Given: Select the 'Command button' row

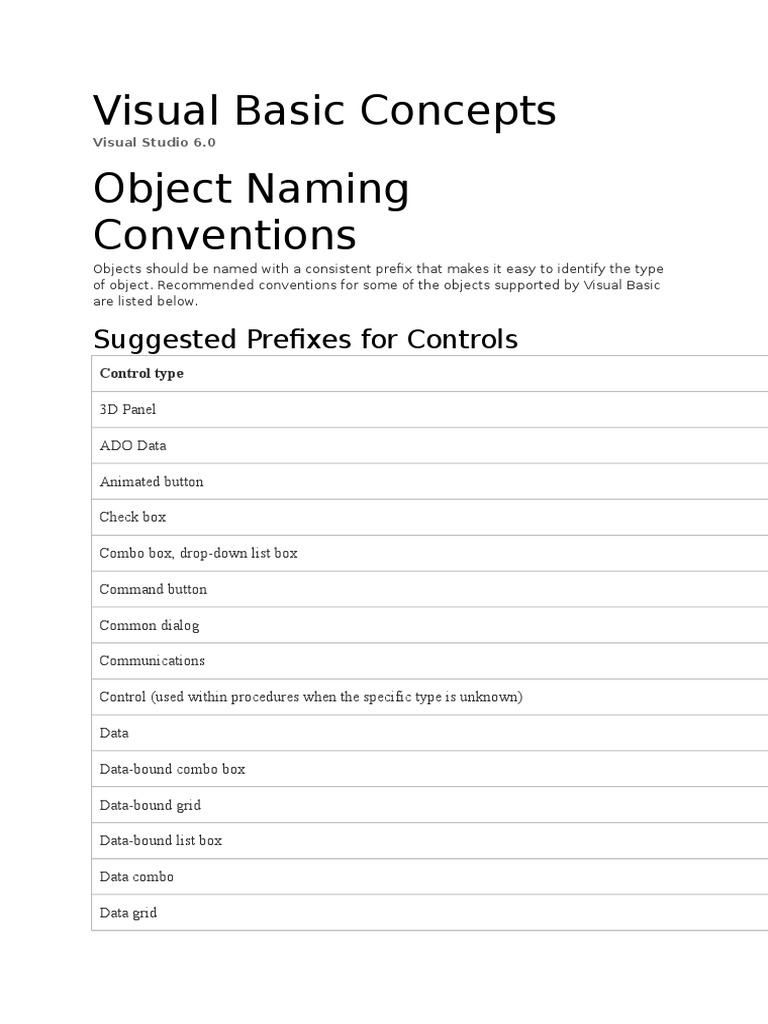Looking at the screenshot, I should tap(153, 589).
